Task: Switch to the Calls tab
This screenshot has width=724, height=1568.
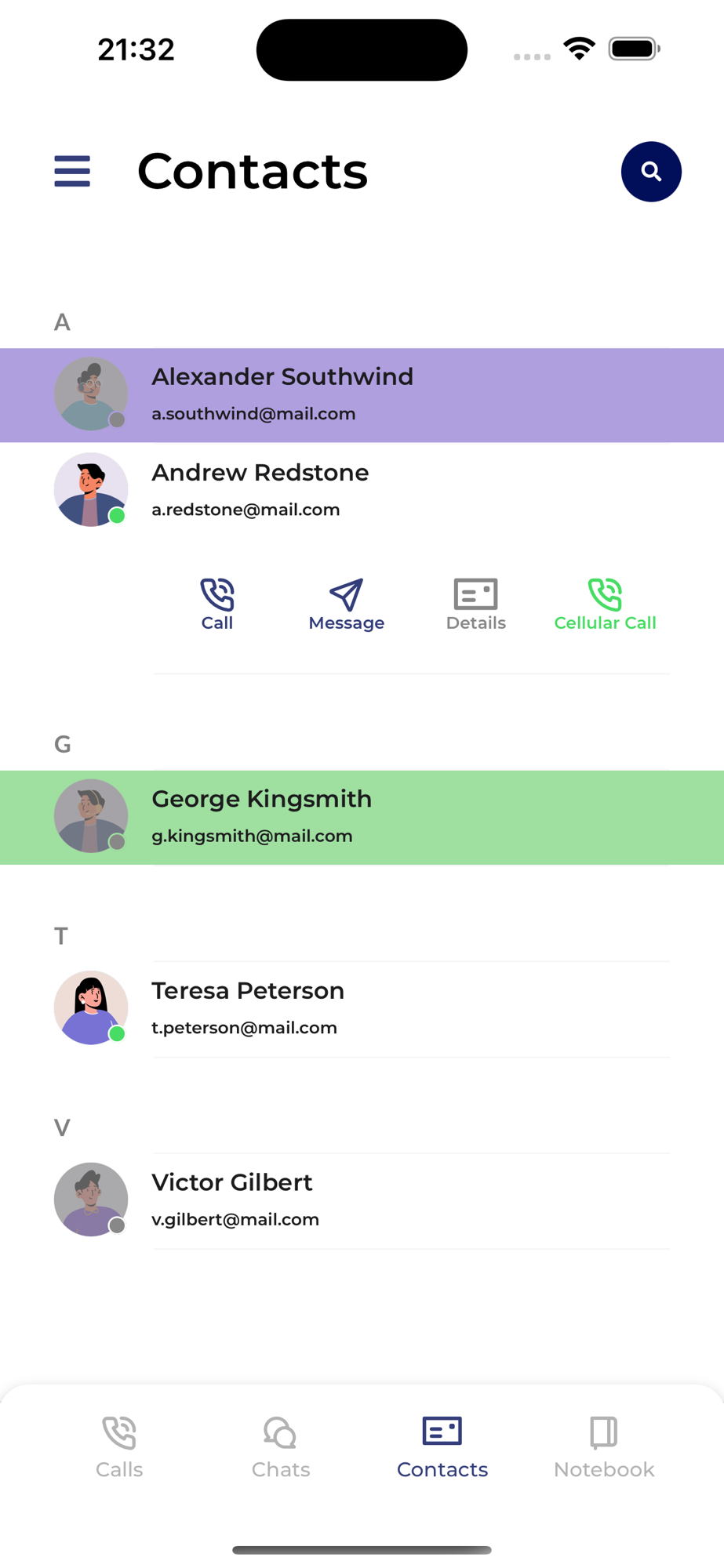Action: click(119, 1447)
